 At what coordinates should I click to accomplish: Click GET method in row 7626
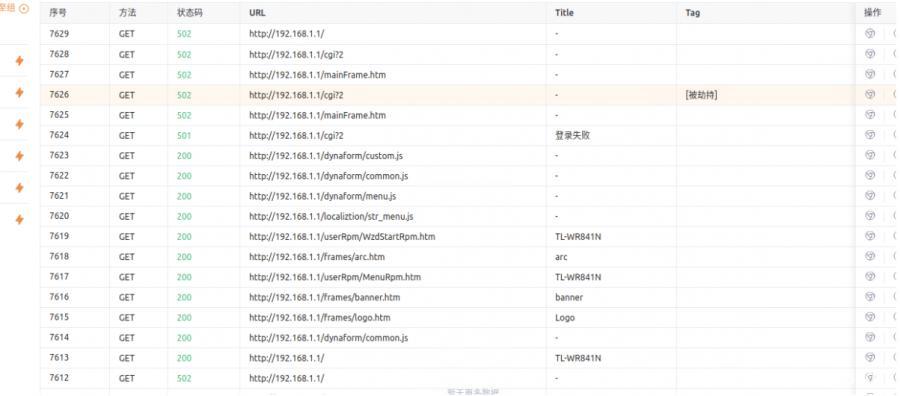[127, 95]
